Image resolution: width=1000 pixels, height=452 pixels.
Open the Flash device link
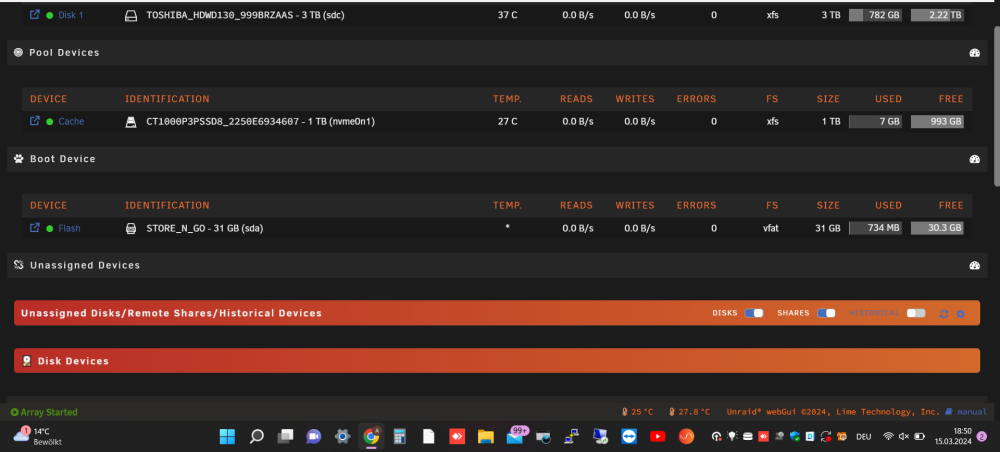[x=70, y=228]
